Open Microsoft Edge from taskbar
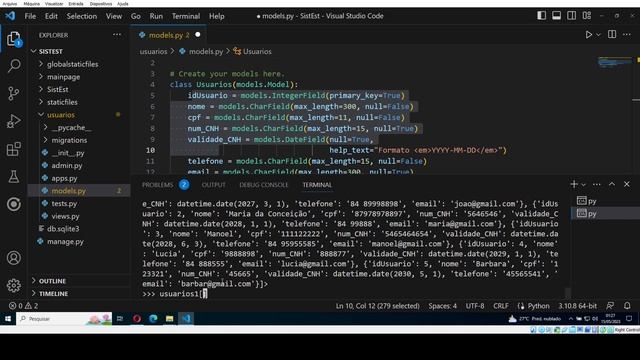Image resolution: width=640 pixels, height=360 pixels. point(153,319)
